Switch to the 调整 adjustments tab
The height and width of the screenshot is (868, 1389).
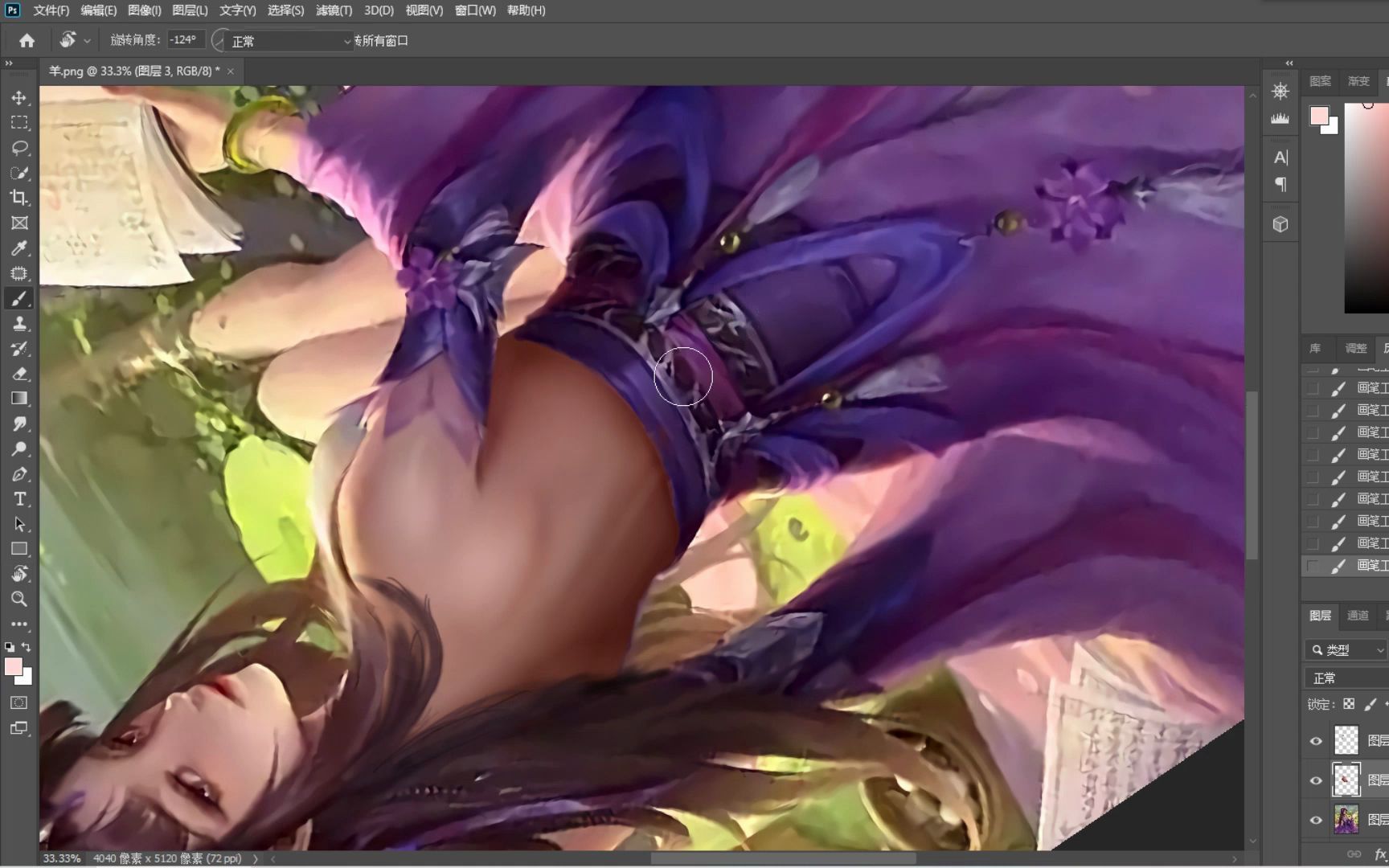[1356, 349]
